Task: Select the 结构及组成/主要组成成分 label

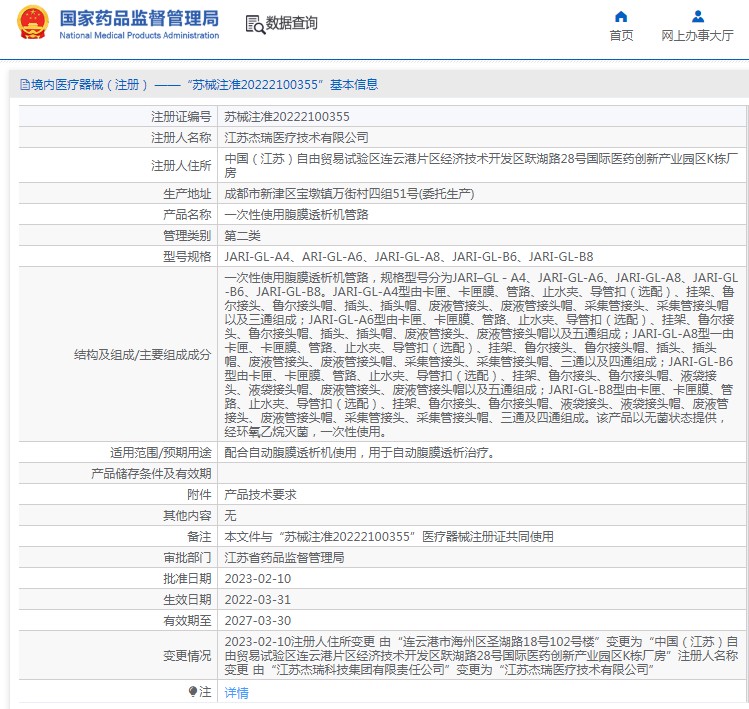Action: (142, 354)
